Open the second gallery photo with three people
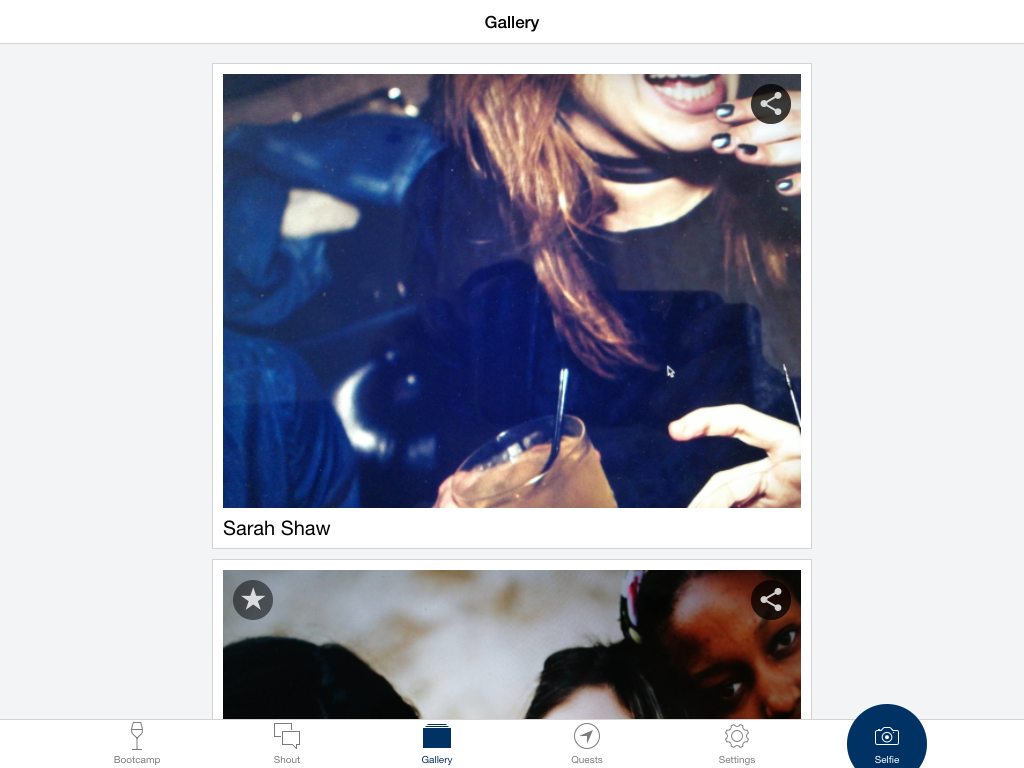The width and height of the screenshot is (1024, 768). click(x=512, y=645)
